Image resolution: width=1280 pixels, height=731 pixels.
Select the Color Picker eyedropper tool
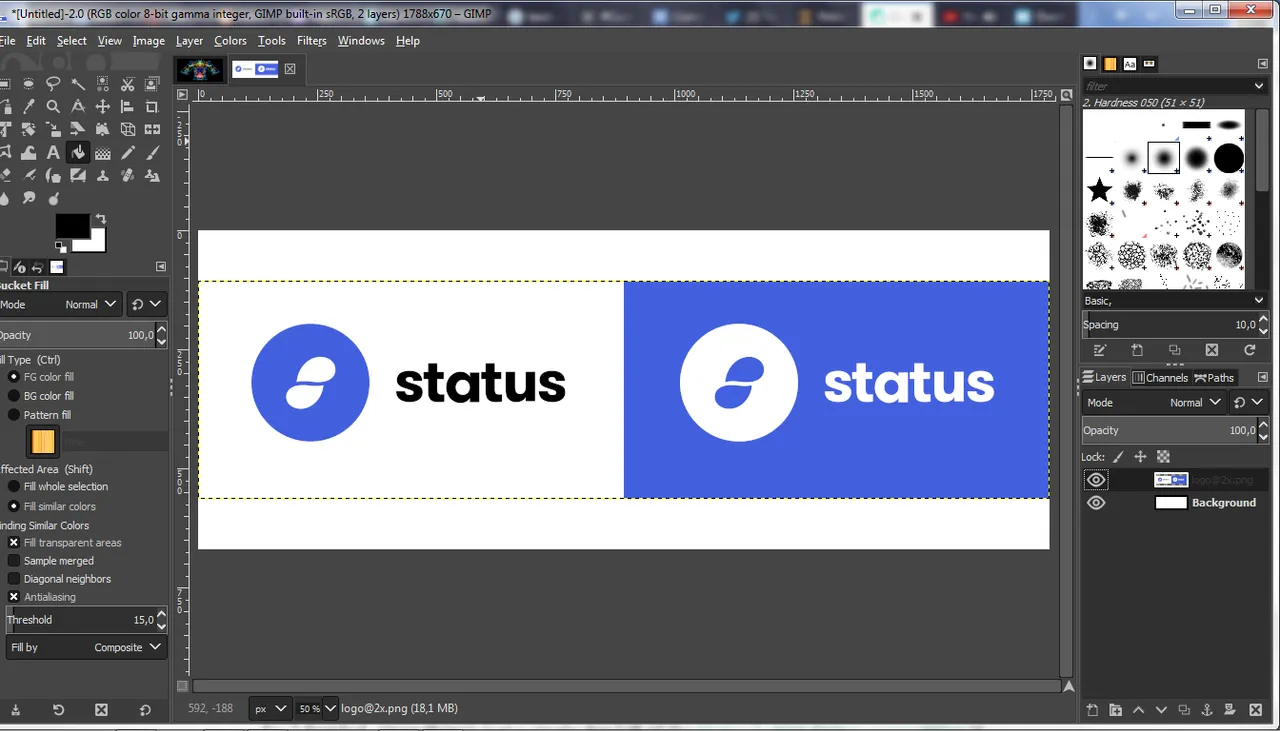coord(28,106)
